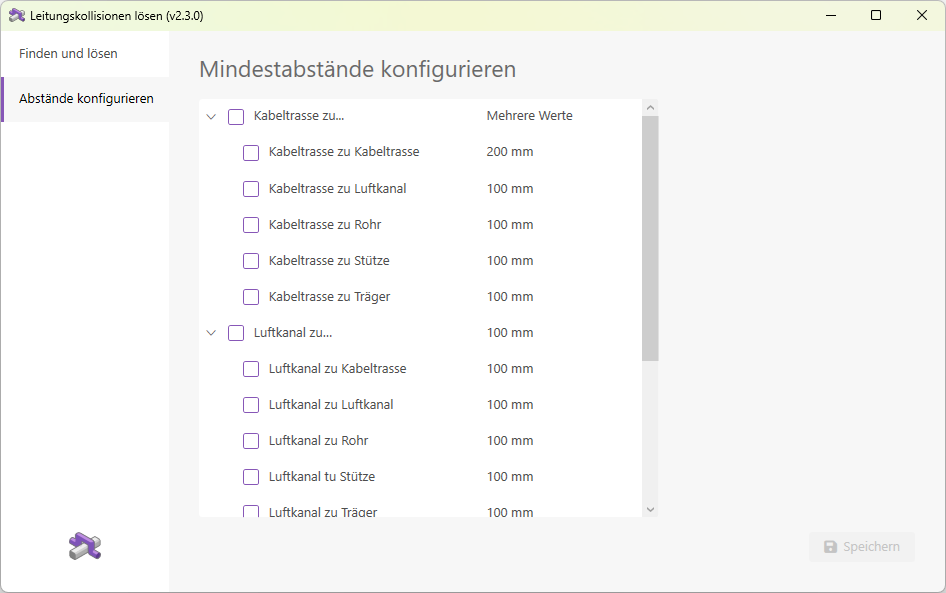Viewport: 946px width, 593px height.
Task: Click the app icon in the title bar
Action: point(17,15)
